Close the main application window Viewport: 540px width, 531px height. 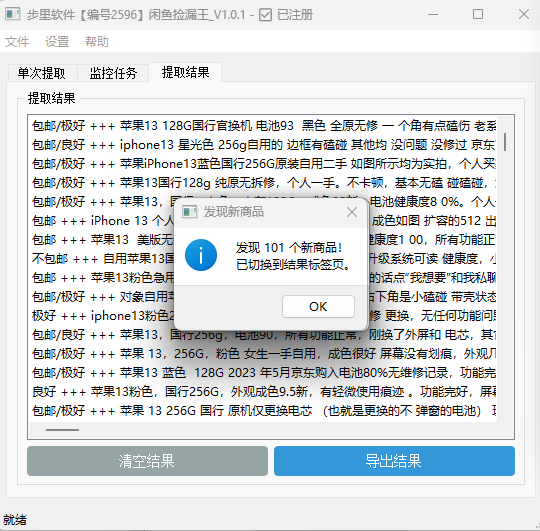[x=524, y=14]
